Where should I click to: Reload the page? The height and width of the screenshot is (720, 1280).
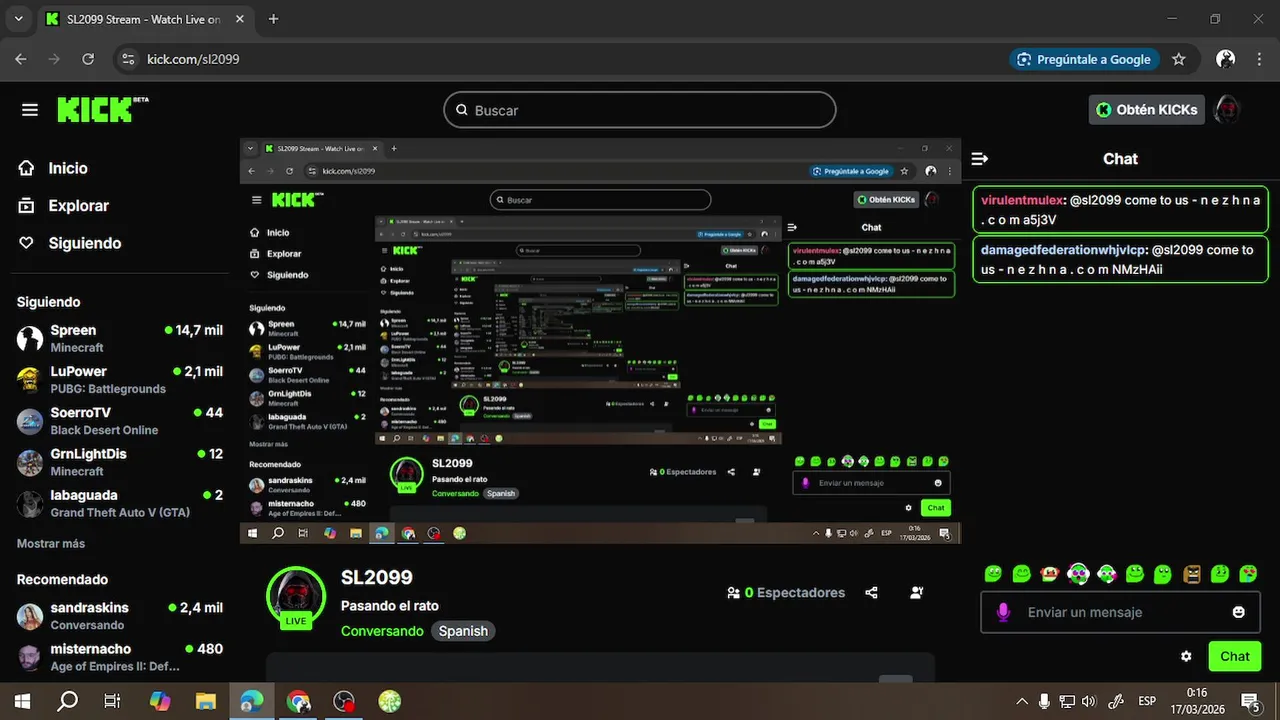(88, 59)
